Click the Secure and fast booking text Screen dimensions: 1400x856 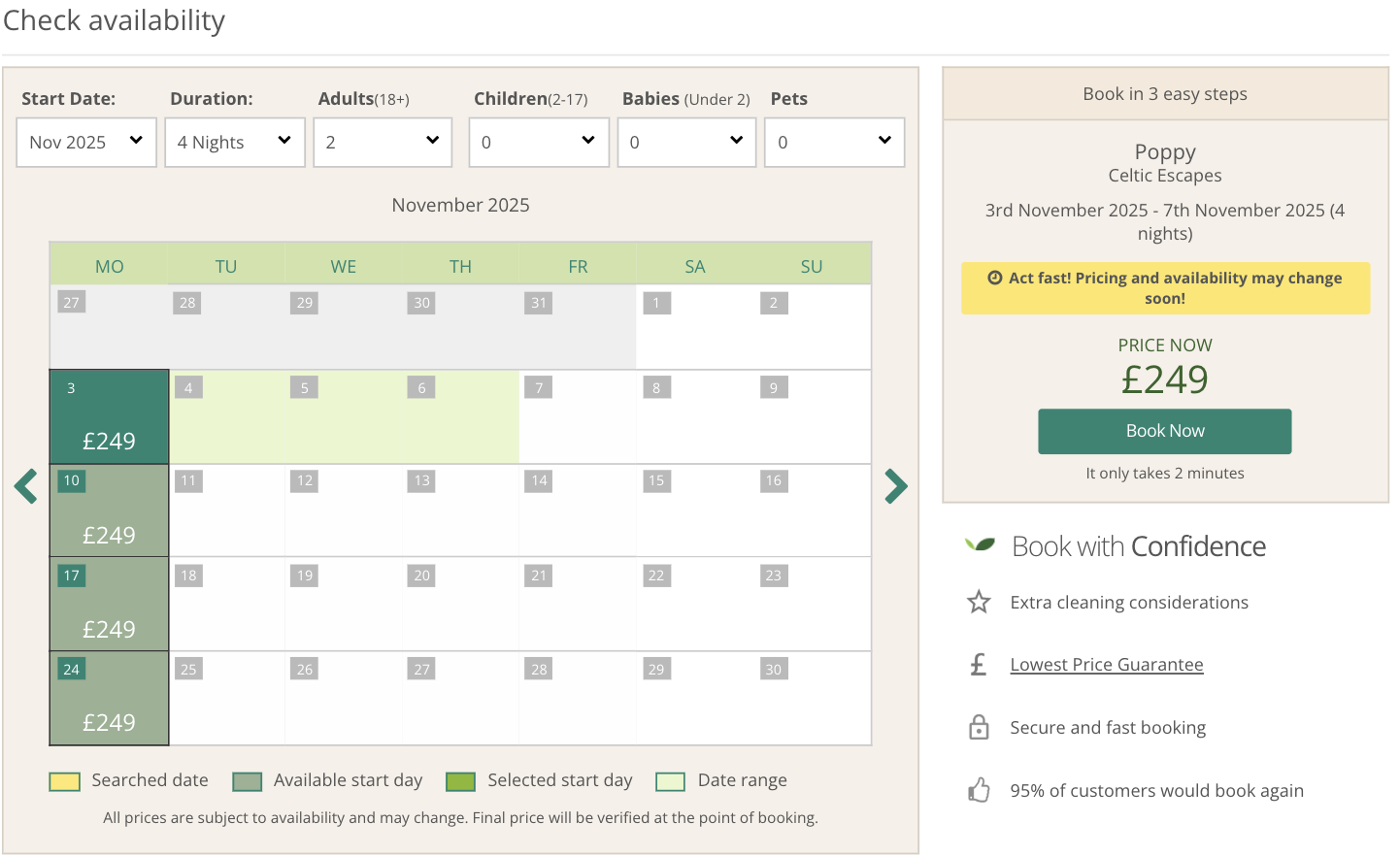1108,728
